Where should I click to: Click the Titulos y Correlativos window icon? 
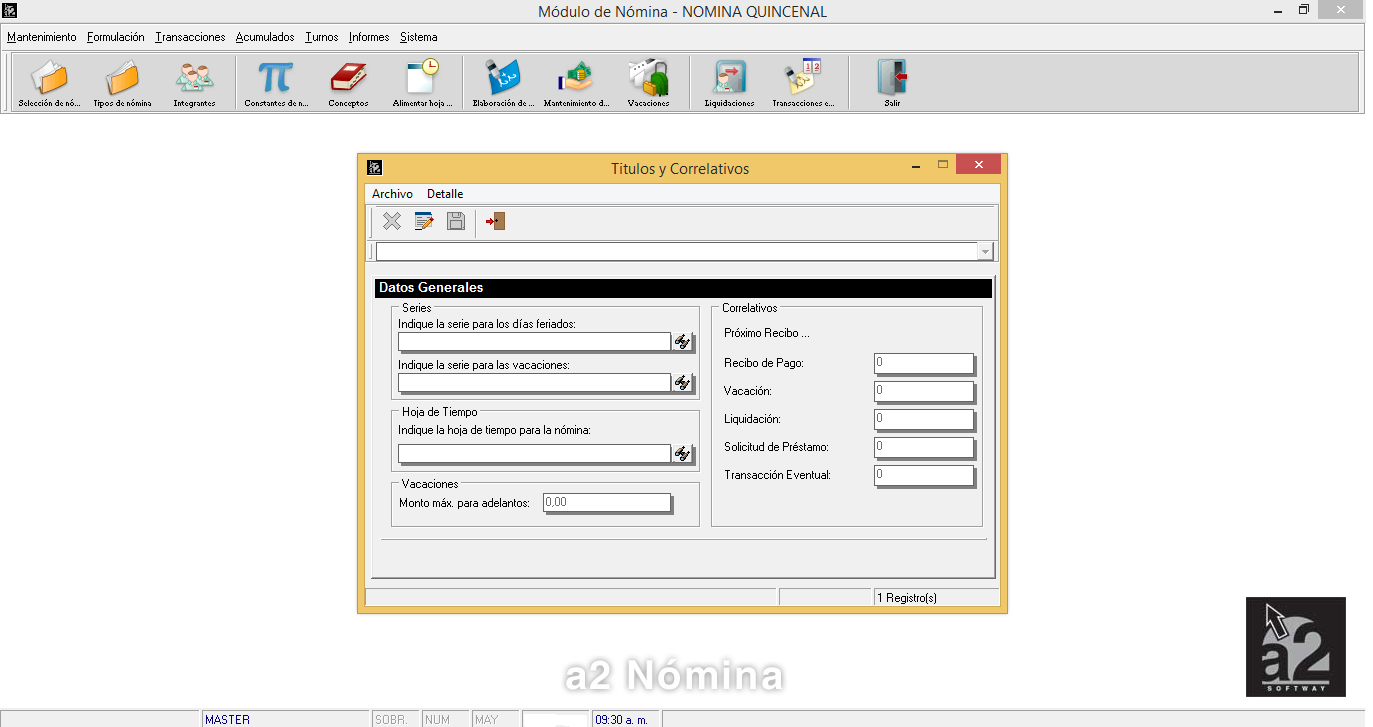click(375, 168)
